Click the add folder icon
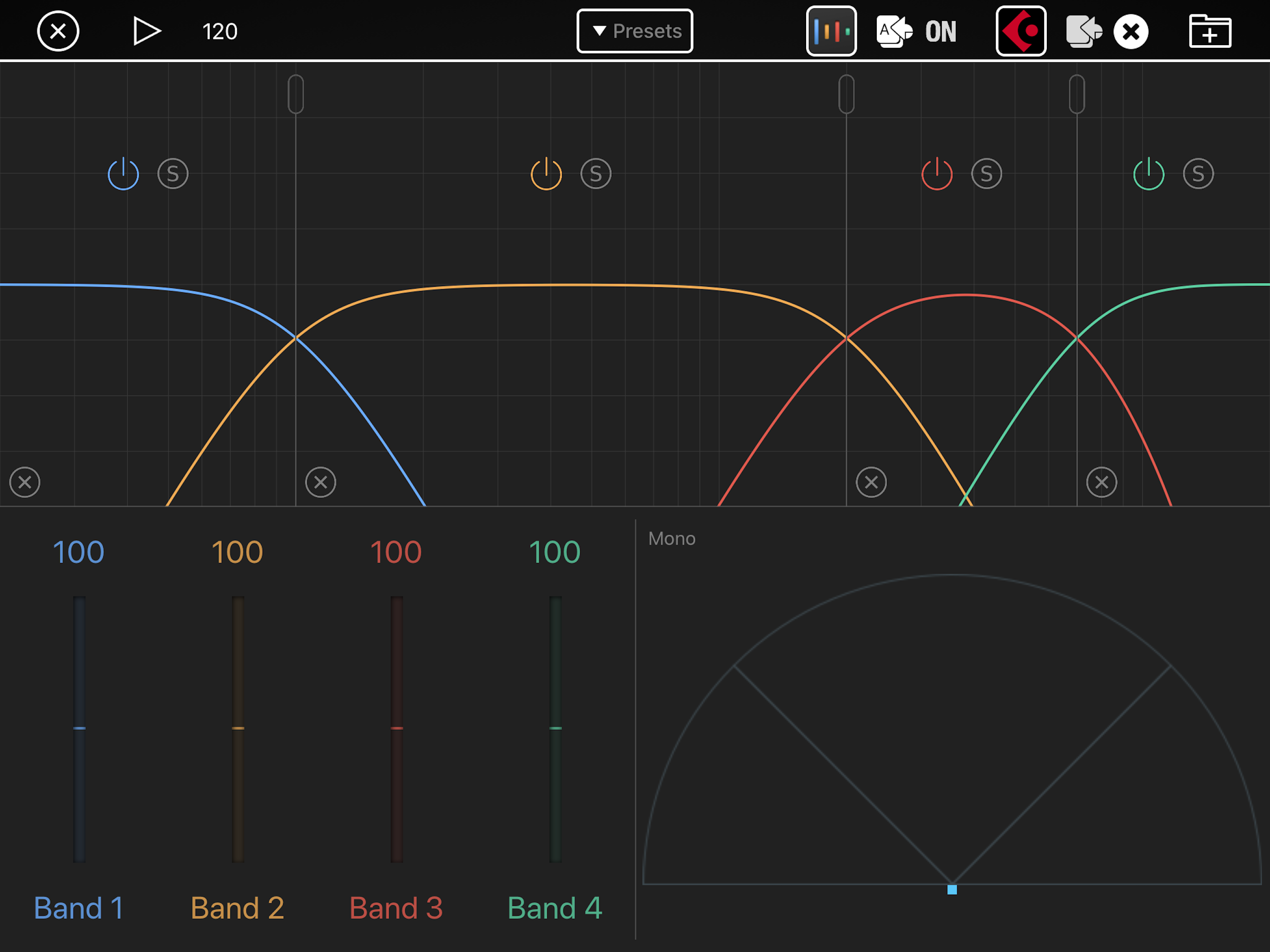Image resolution: width=1270 pixels, height=952 pixels. tap(1210, 31)
